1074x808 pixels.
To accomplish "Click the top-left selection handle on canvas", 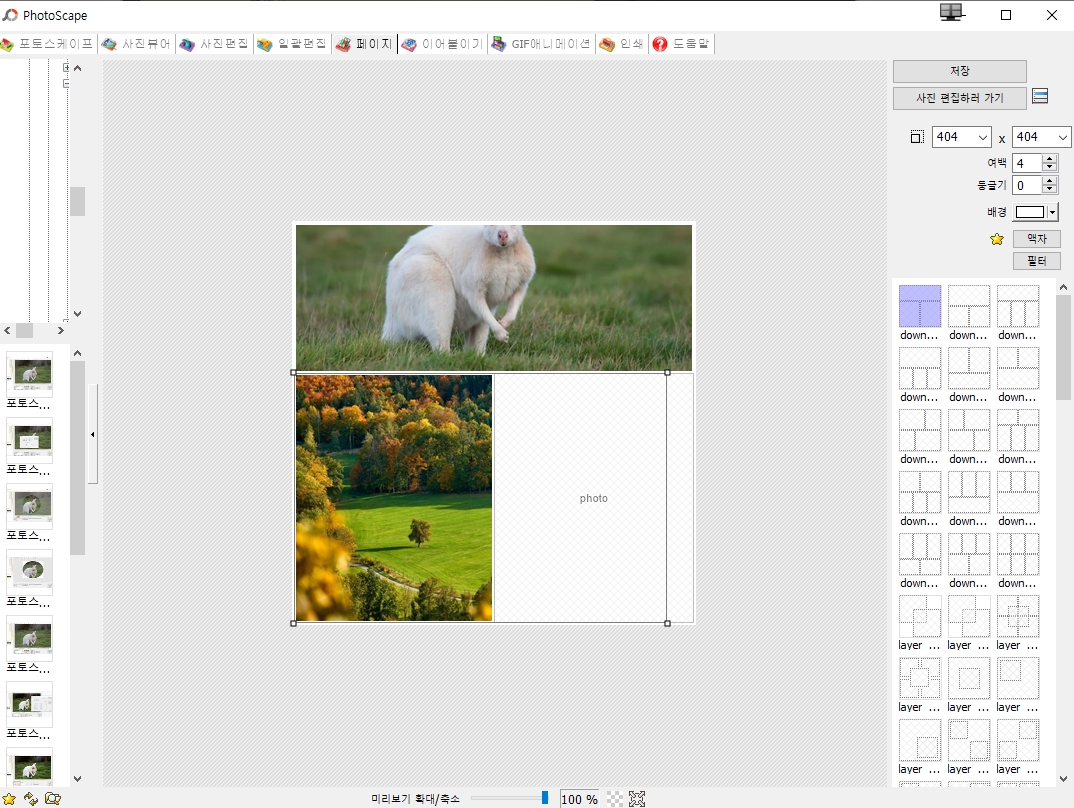I will pos(294,373).
